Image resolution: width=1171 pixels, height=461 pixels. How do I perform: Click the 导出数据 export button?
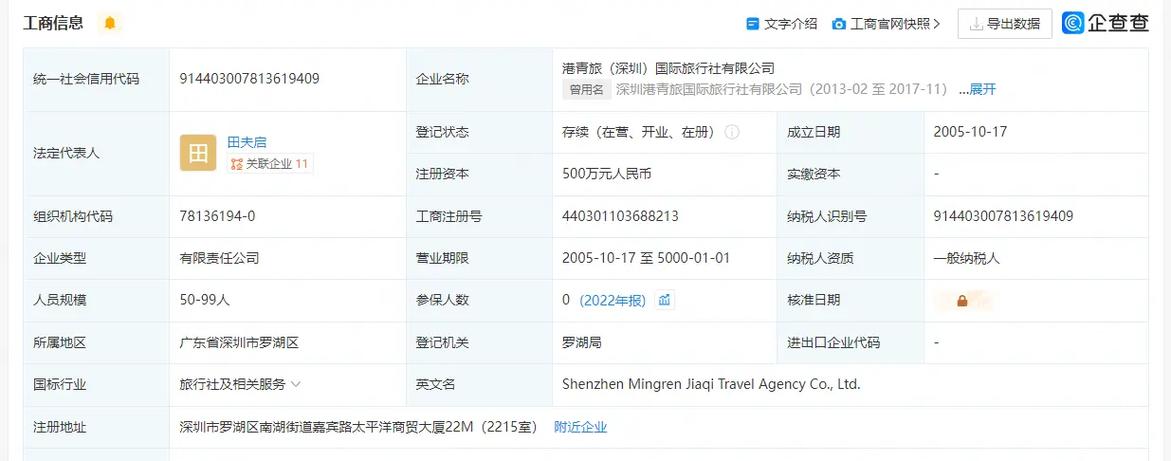coord(1004,24)
